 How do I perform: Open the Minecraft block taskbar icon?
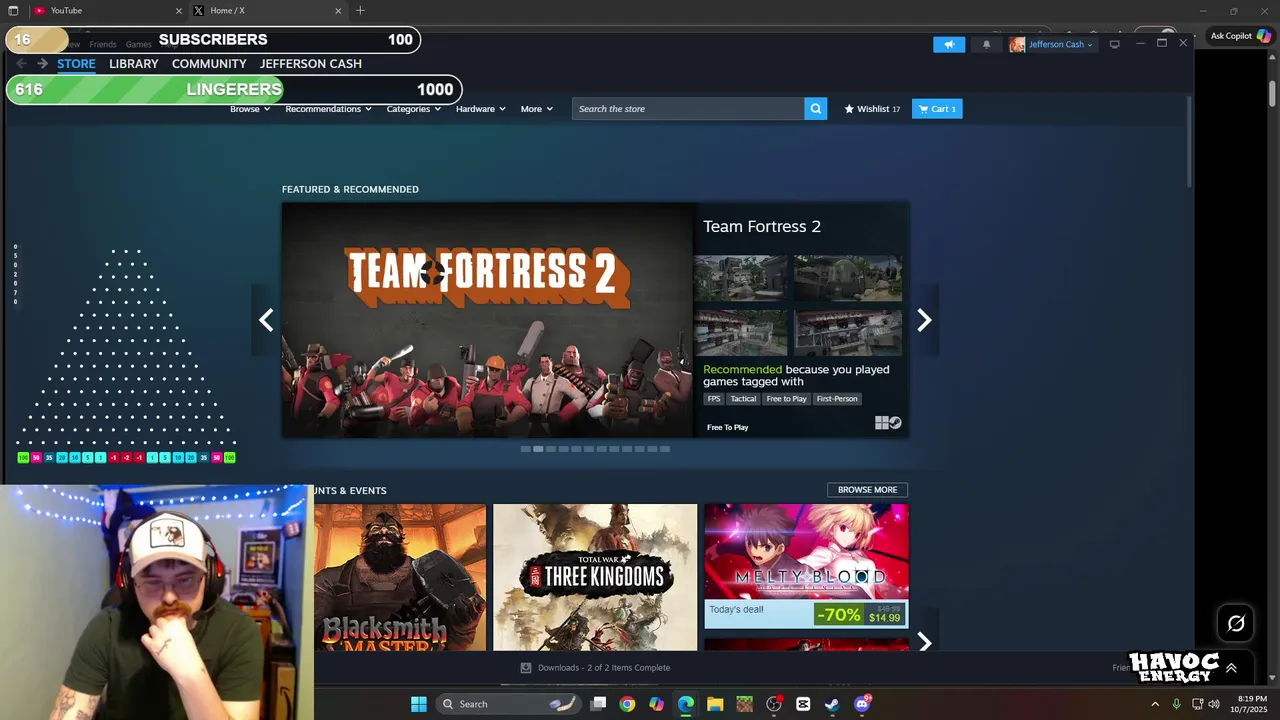(x=744, y=704)
